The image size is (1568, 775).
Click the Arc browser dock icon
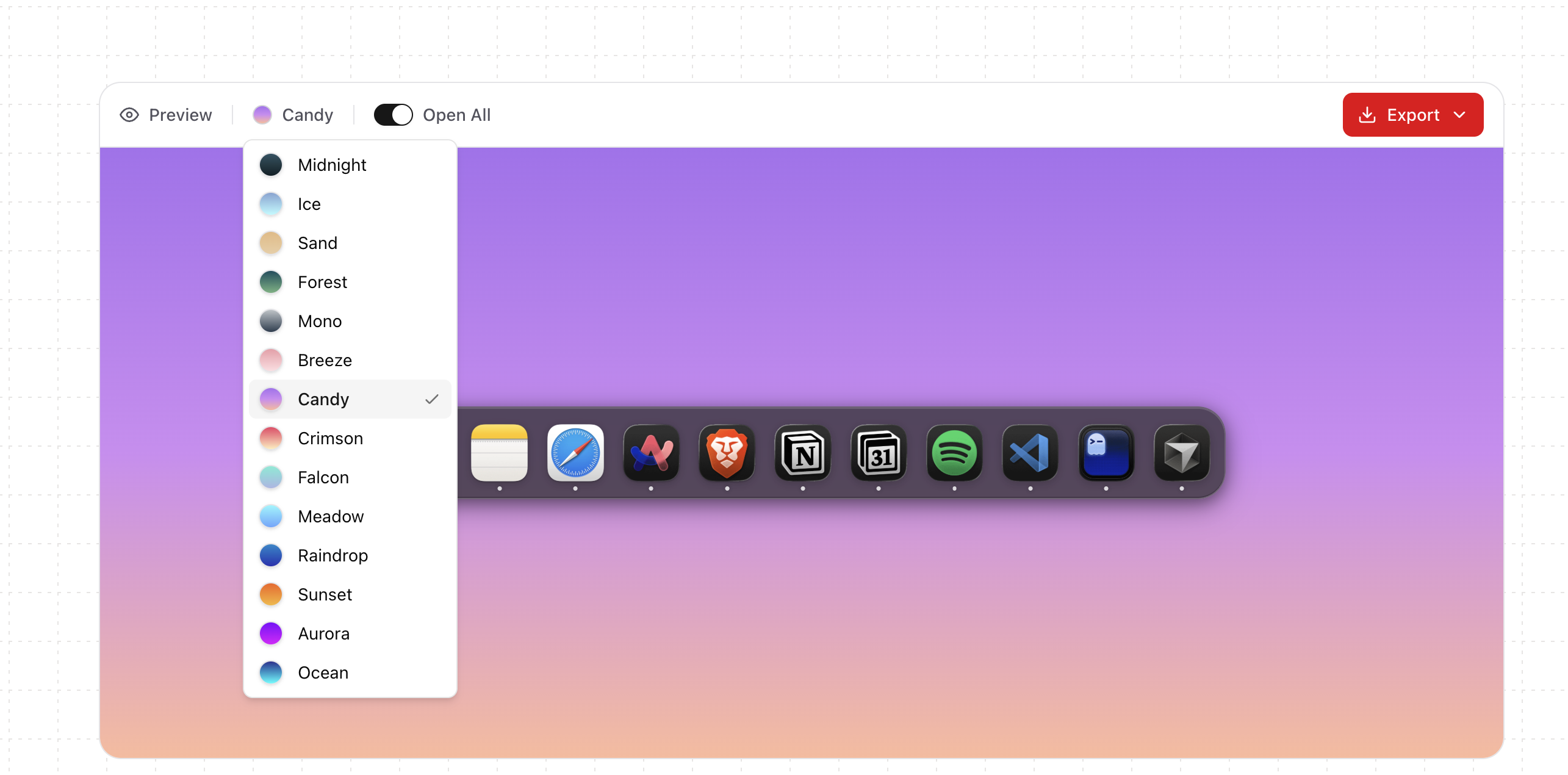coord(650,453)
